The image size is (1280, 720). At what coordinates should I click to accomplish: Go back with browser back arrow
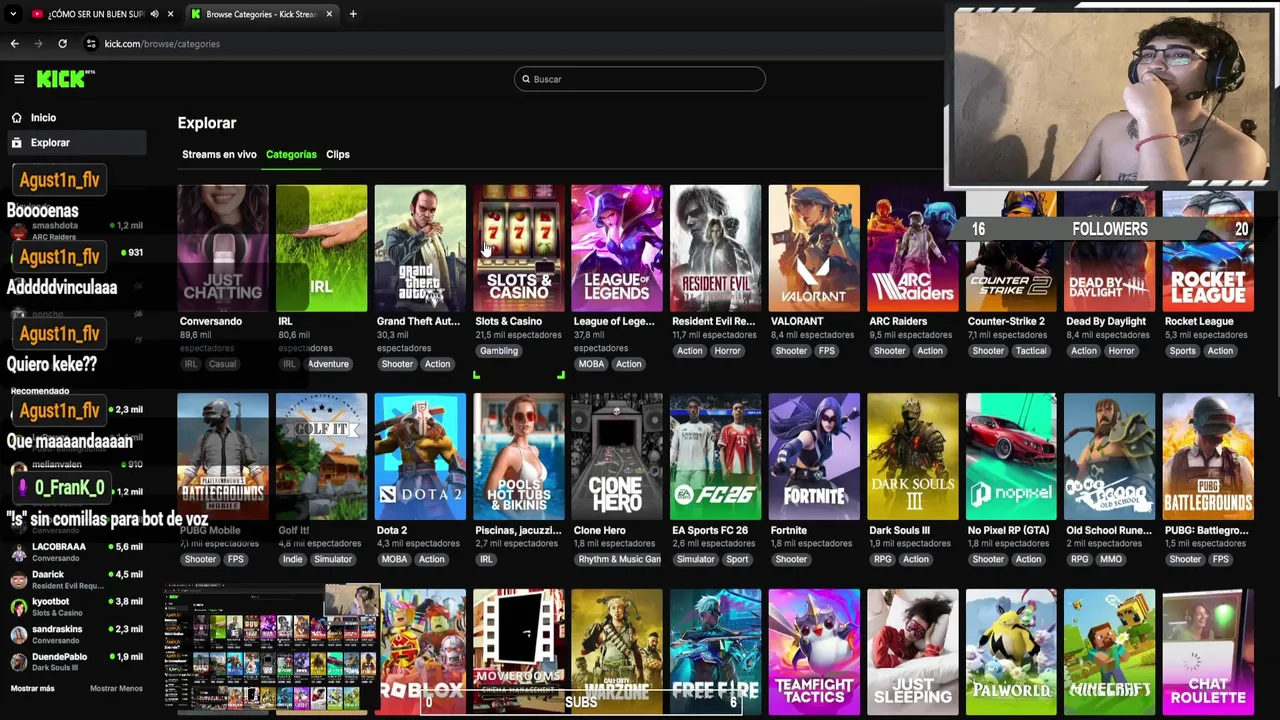tap(14, 44)
